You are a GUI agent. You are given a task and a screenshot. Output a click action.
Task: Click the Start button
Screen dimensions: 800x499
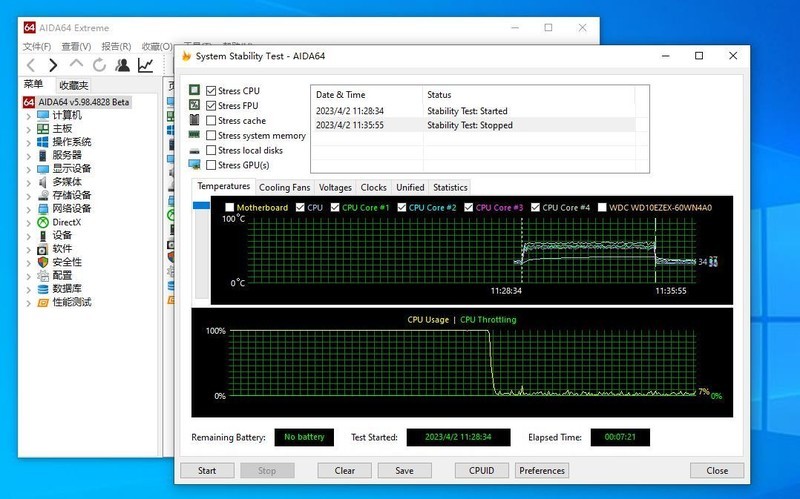click(x=207, y=470)
